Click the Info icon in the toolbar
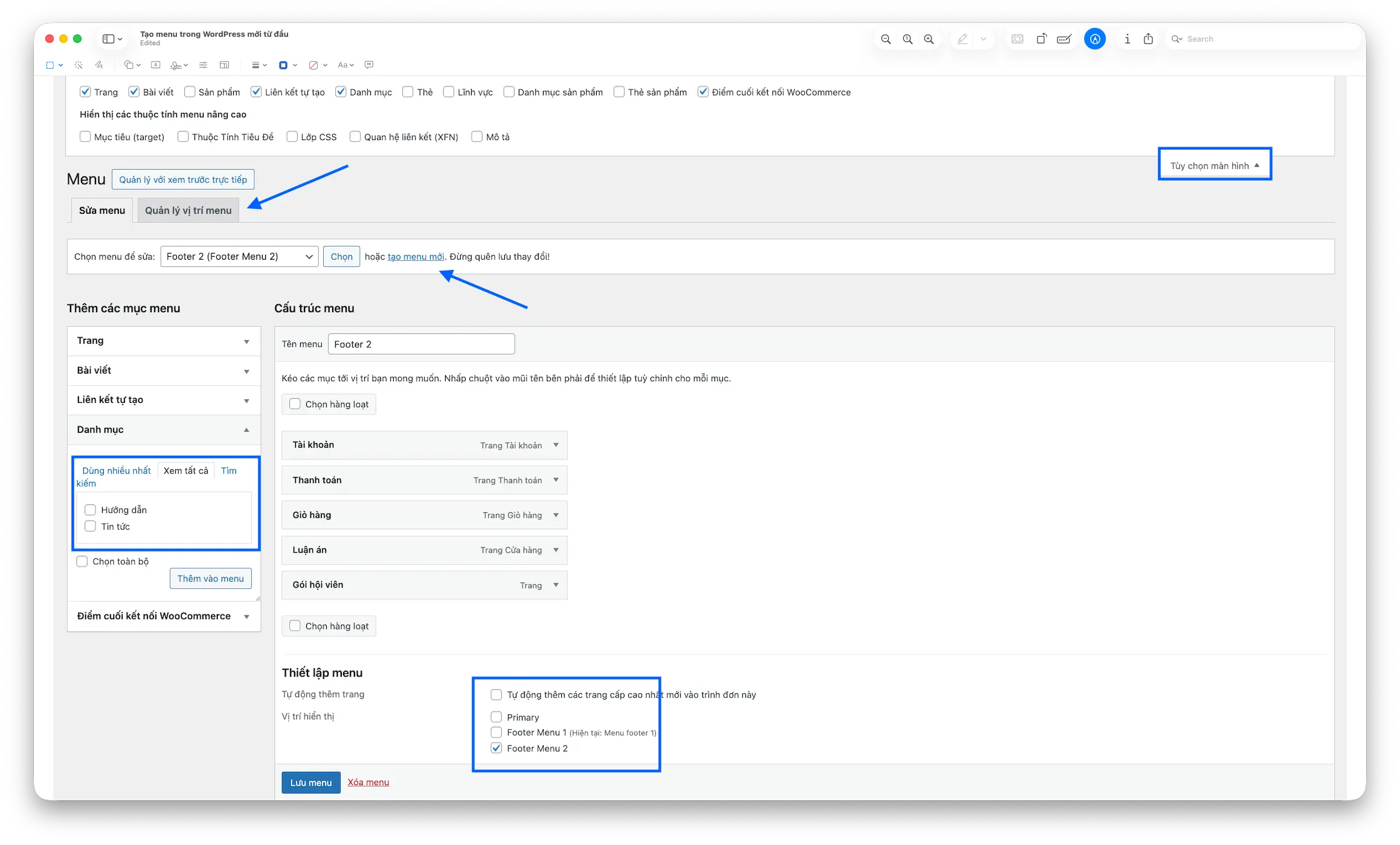 [1127, 39]
